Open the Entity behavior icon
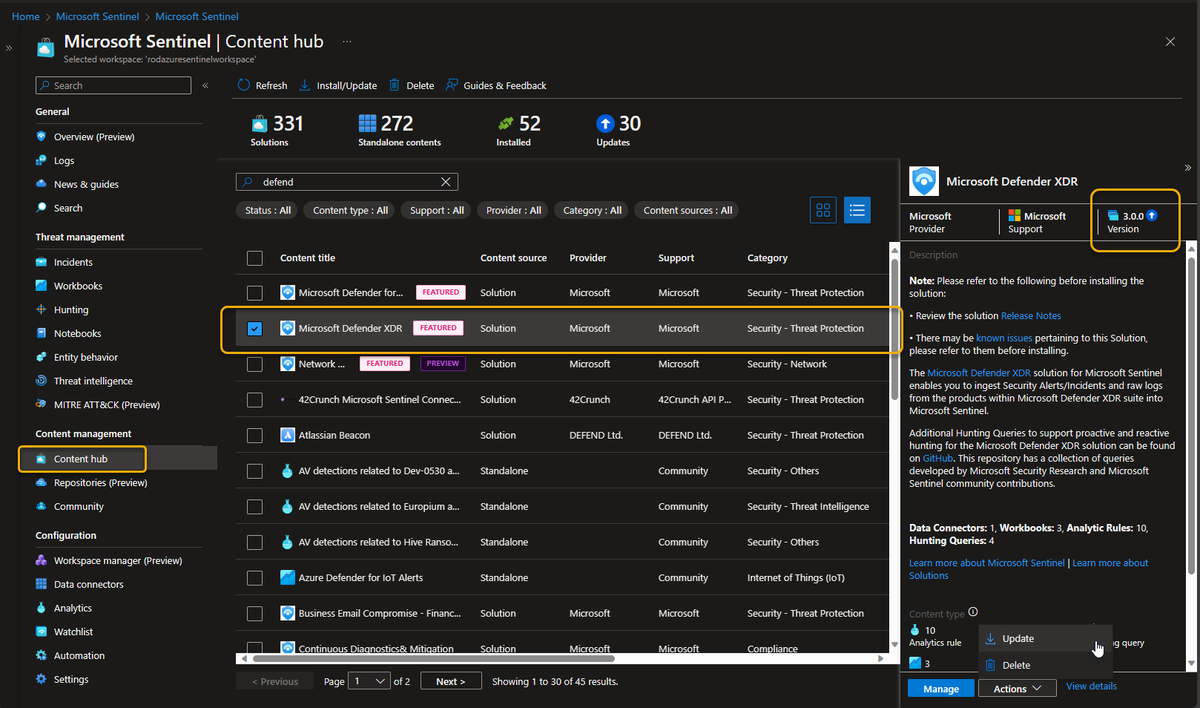Screen dimensions: 1200x708 [41, 357]
